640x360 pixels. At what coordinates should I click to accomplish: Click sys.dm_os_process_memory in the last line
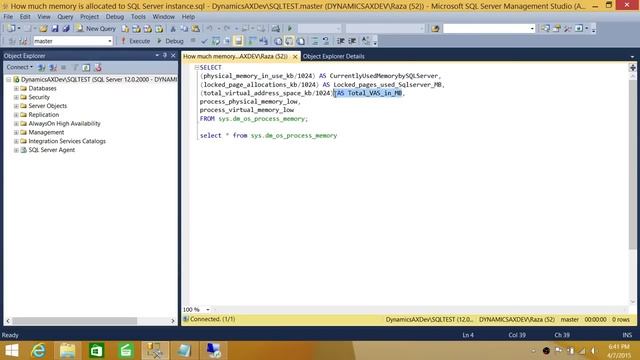coord(293,136)
